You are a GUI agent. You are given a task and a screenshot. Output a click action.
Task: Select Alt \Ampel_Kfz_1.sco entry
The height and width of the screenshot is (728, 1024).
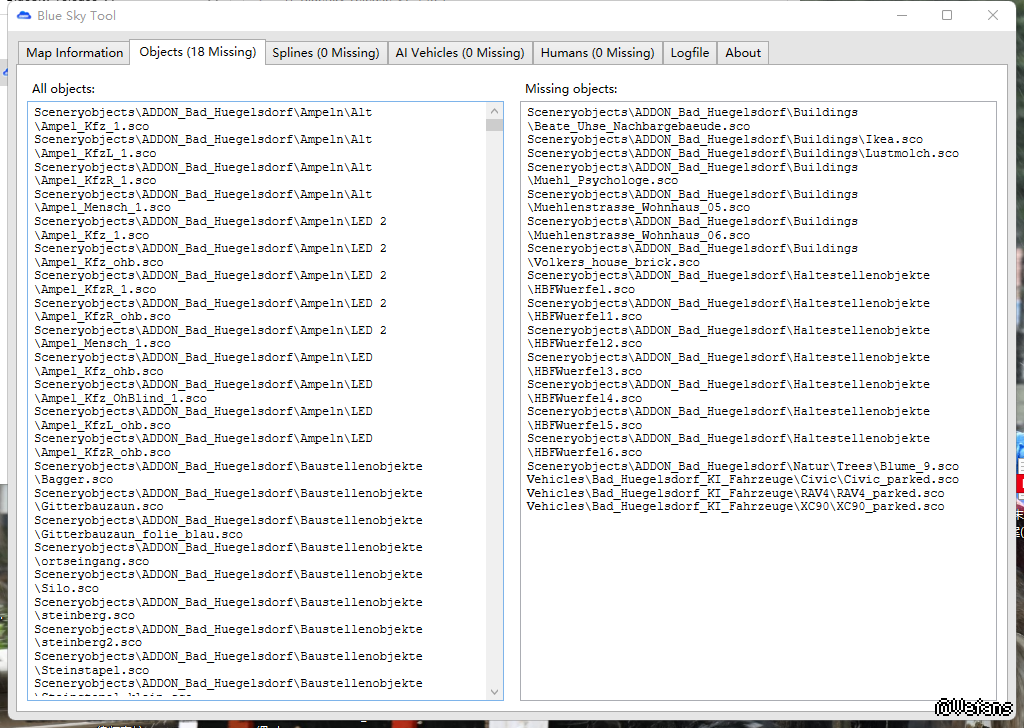click(203, 119)
